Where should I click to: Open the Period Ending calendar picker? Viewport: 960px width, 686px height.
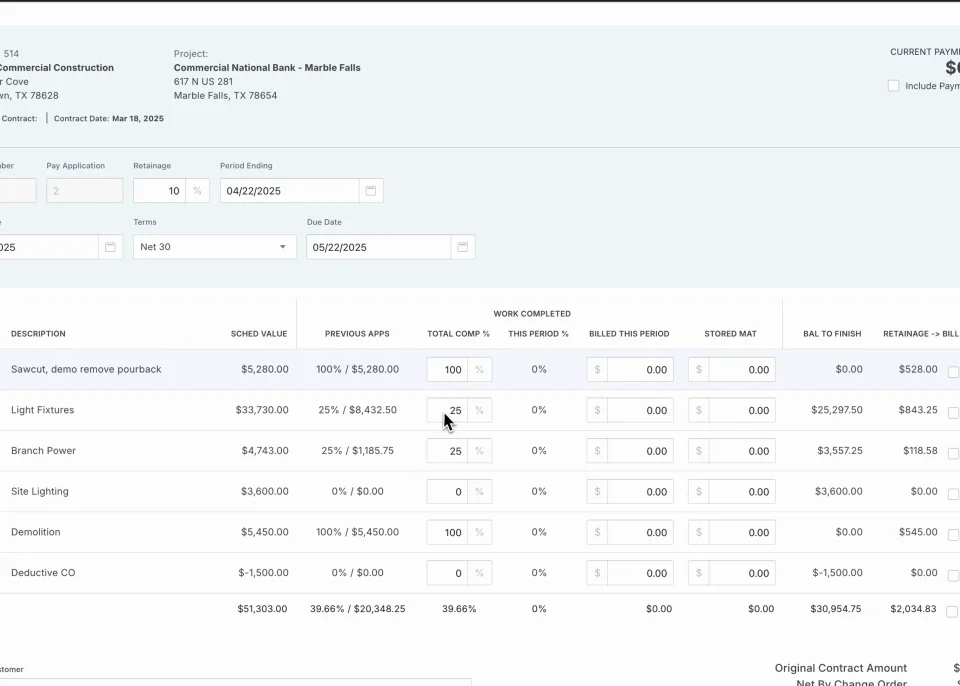[370, 191]
